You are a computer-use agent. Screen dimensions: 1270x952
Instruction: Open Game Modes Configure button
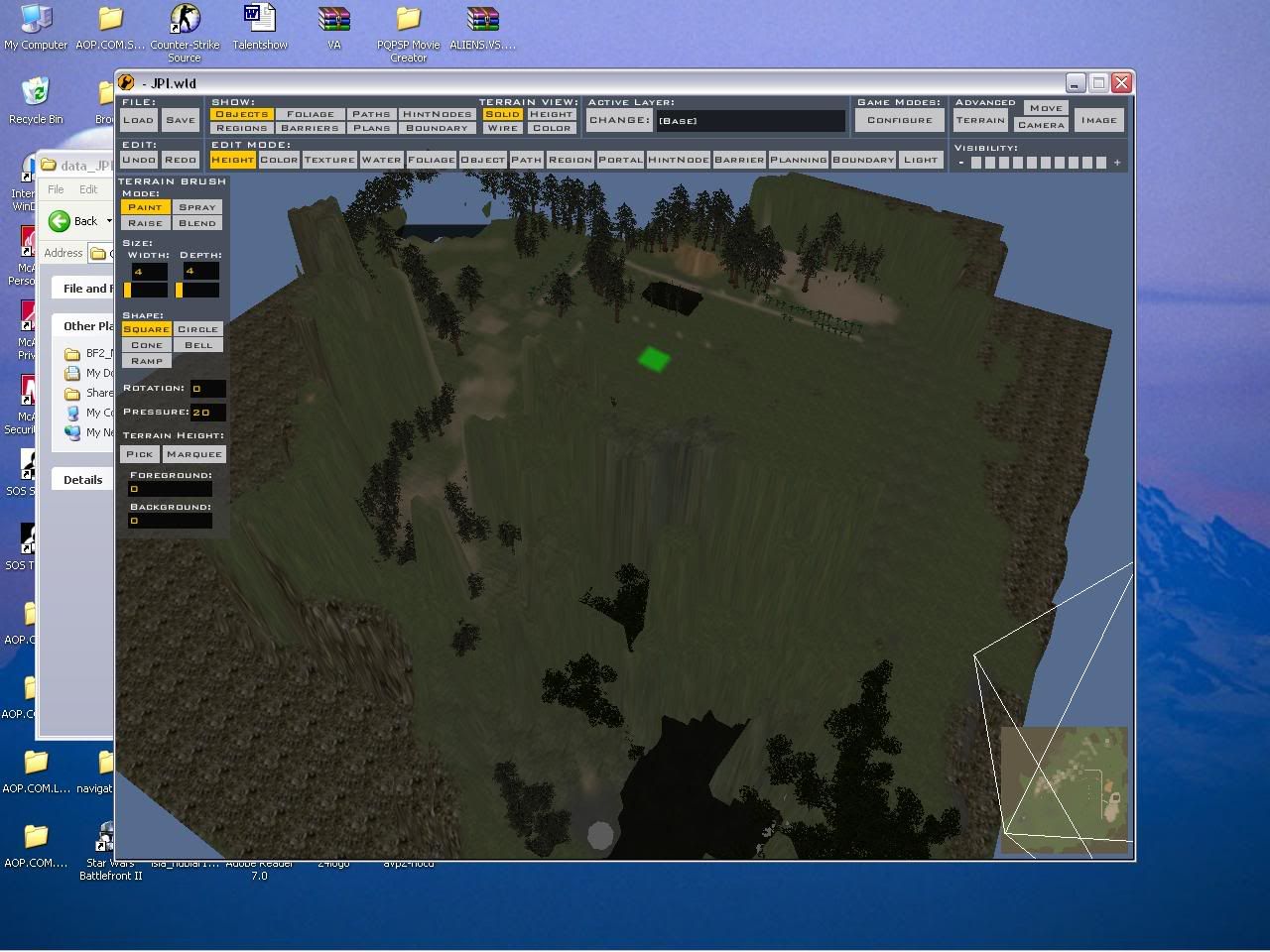[900, 120]
